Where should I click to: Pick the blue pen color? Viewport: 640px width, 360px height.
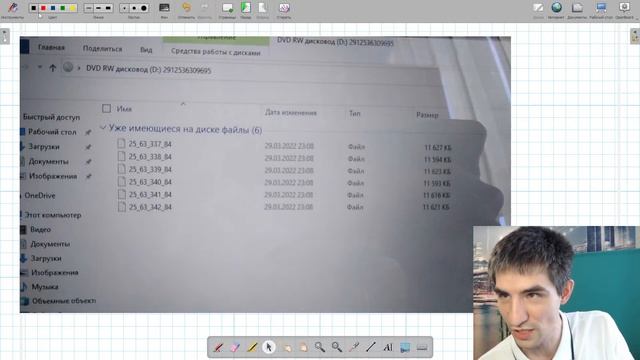(x=53, y=8)
